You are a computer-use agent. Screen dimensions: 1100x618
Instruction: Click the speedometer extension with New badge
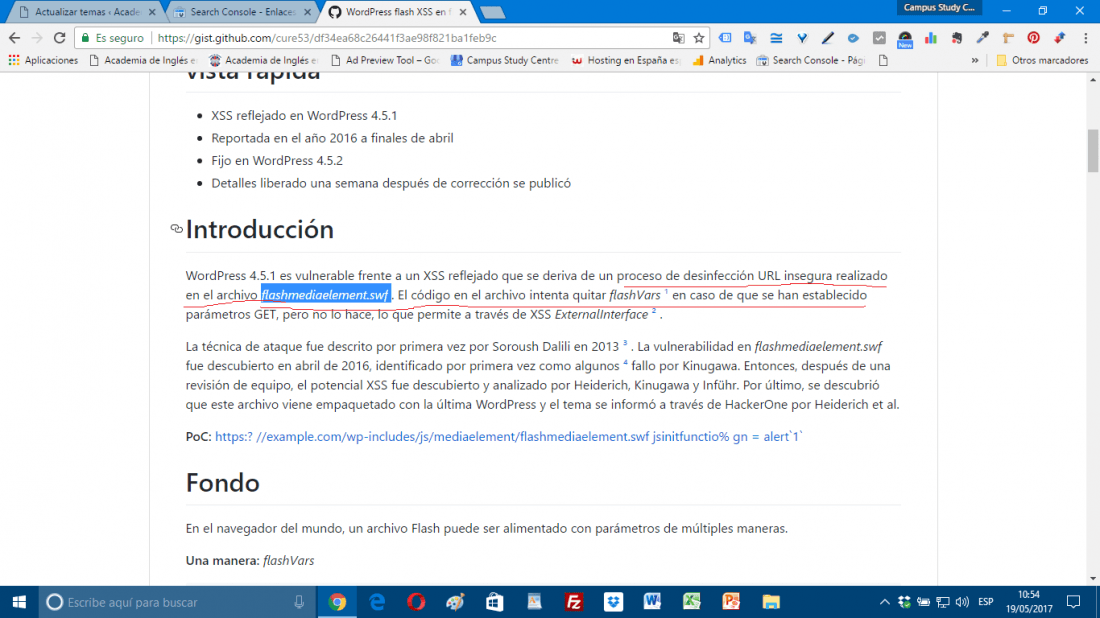(x=905, y=39)
